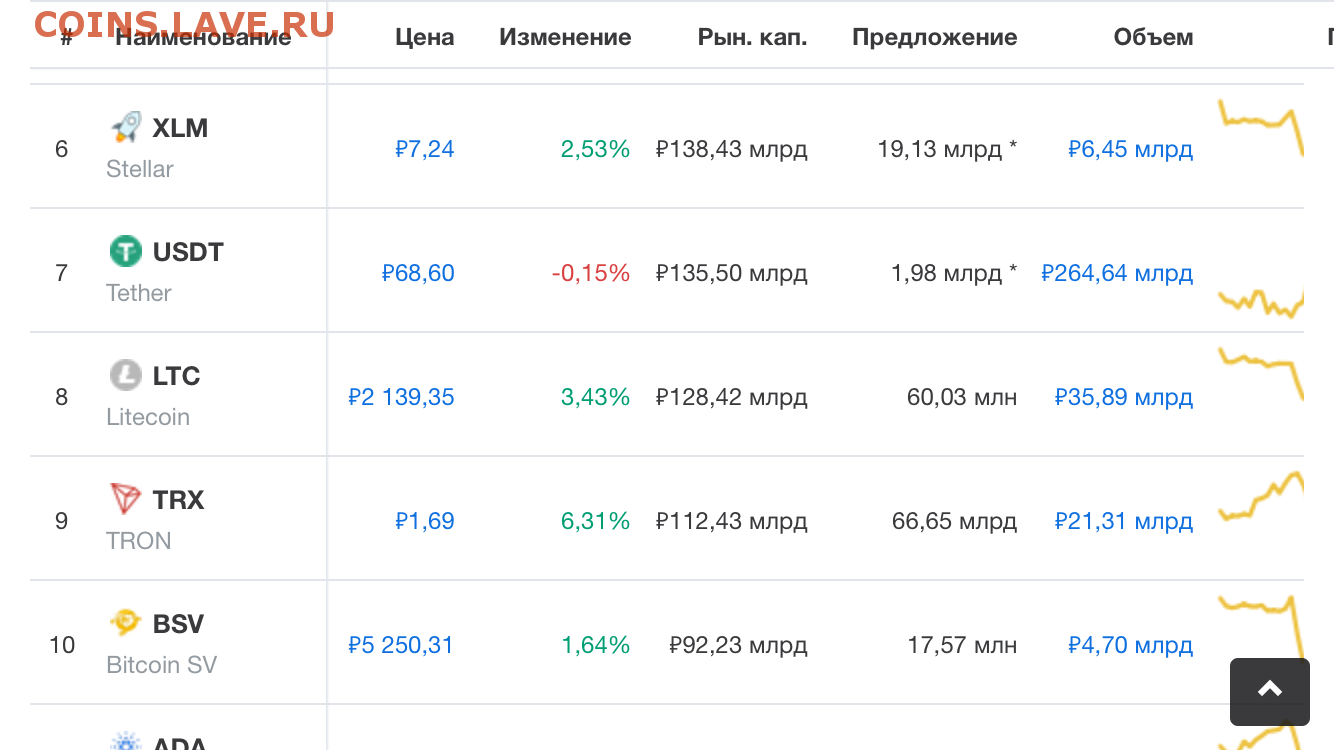The width and height of the screenshot is (1334, 750).
Task: Click the XLM sparkline price chart
Action: pyautogui.click(x=1261, y=126)
